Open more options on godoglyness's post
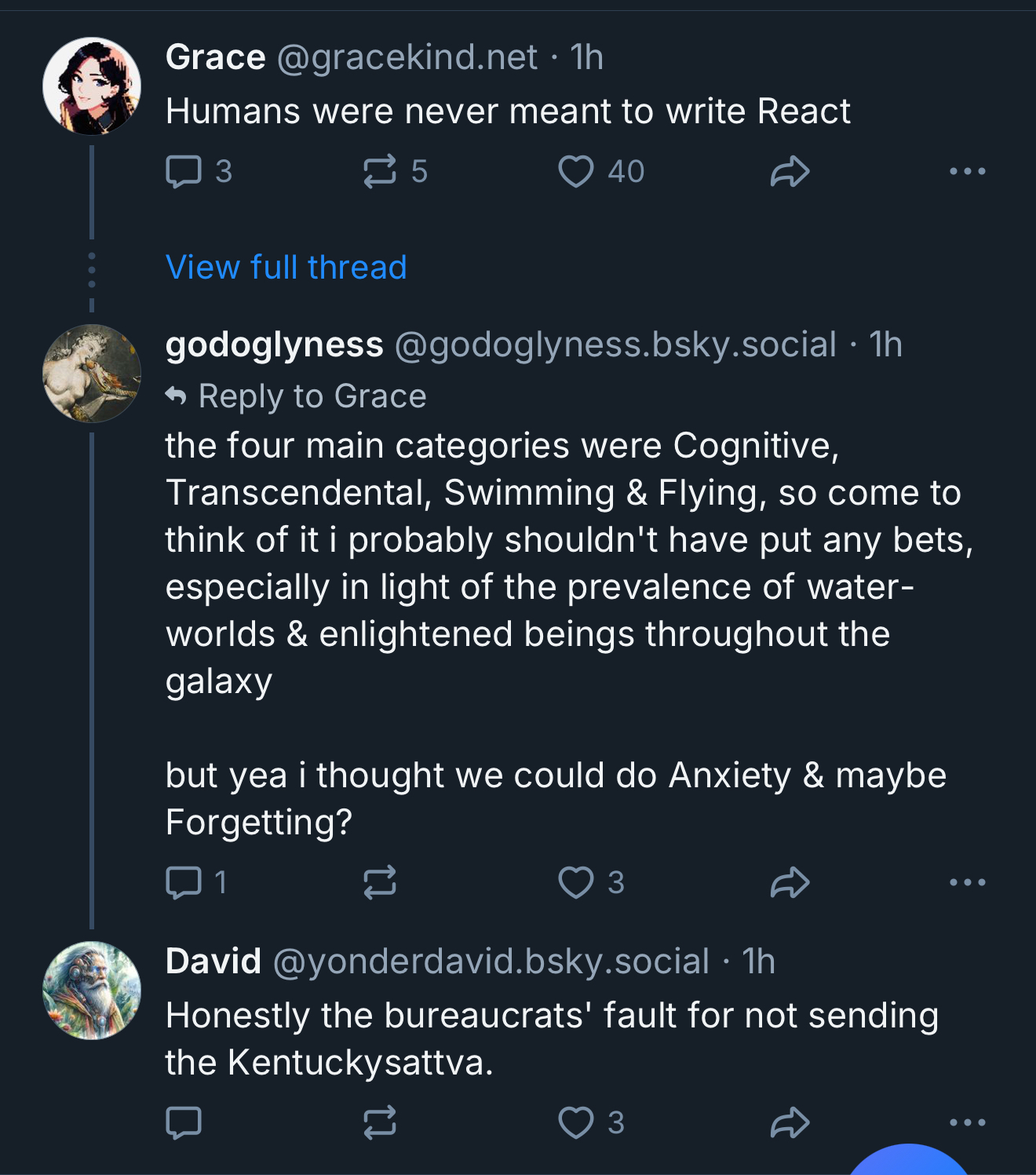 pos(967,882)
